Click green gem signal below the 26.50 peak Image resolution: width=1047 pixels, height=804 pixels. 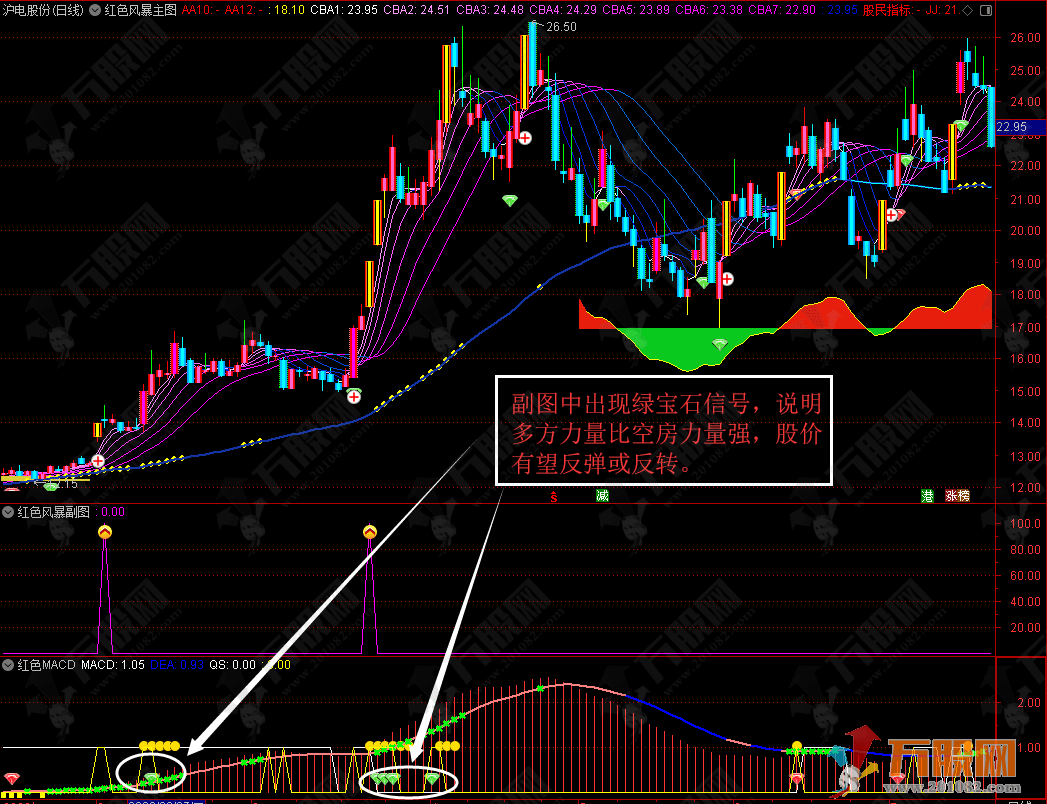tap(509, 200)
